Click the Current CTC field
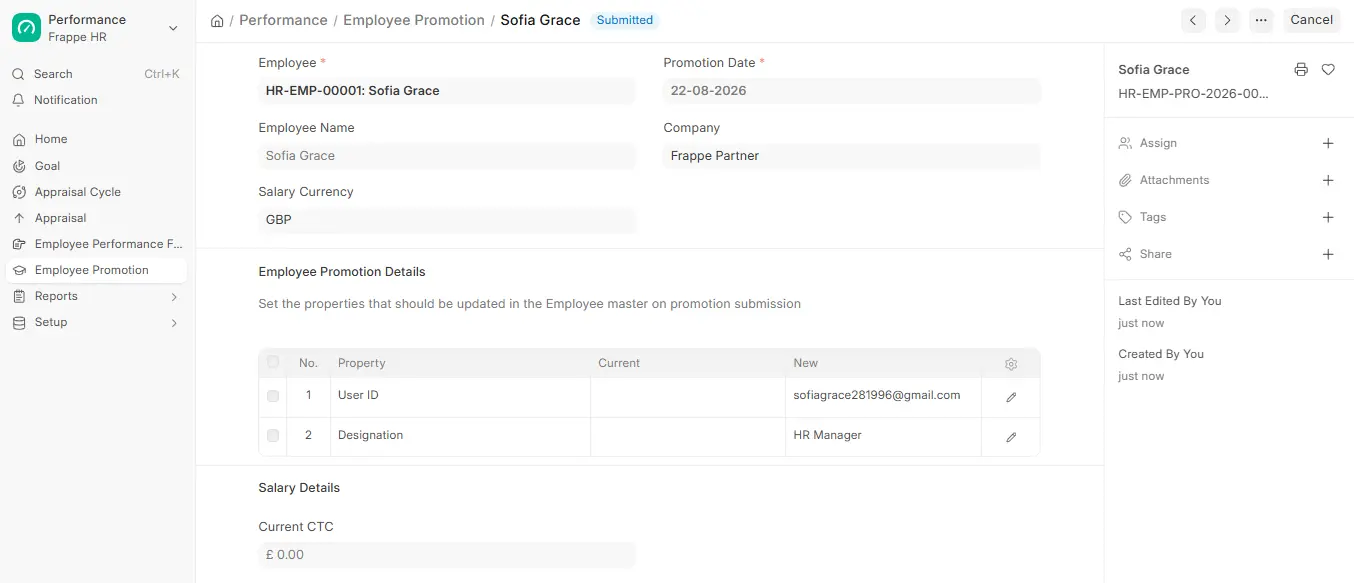This screenshot has height=583, width=1354. pyautogui.click(x=447, y=555)
